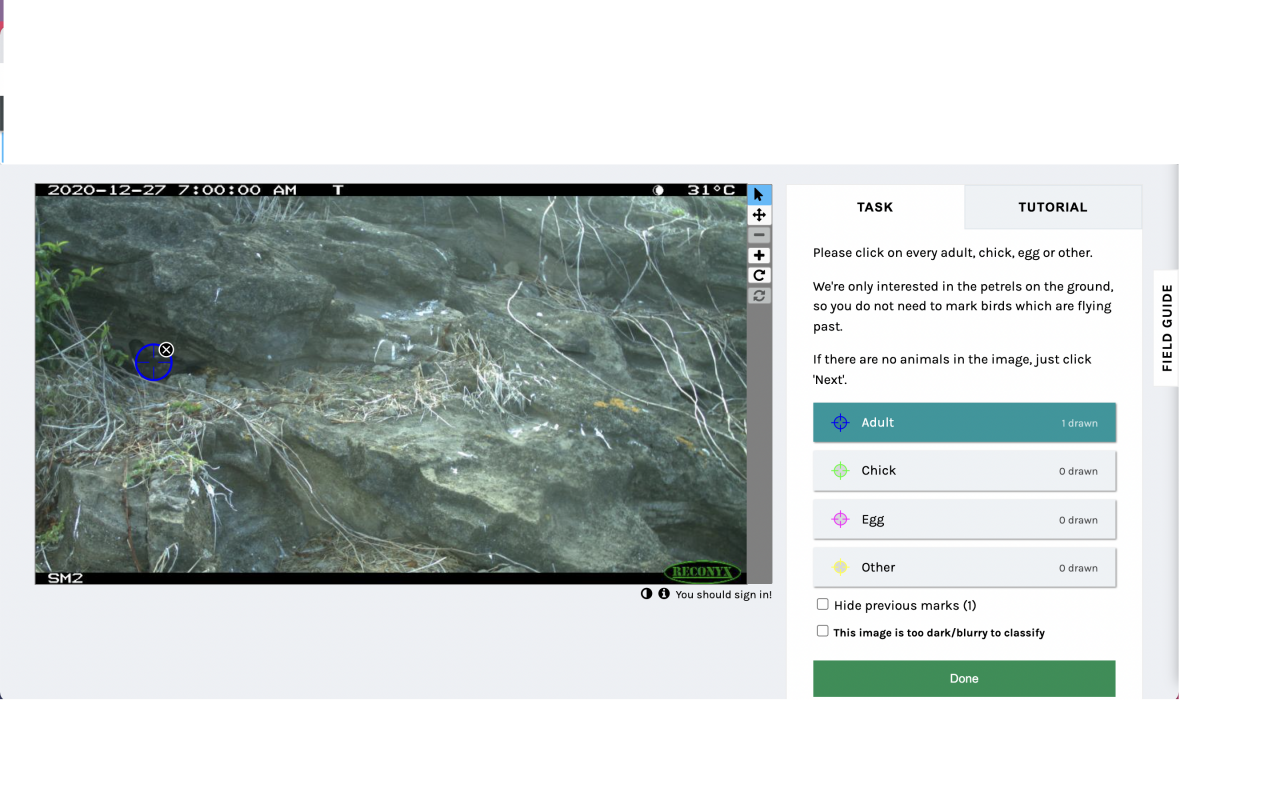
Task: Click the 'SM2' camera label
Action: point(65,578)
